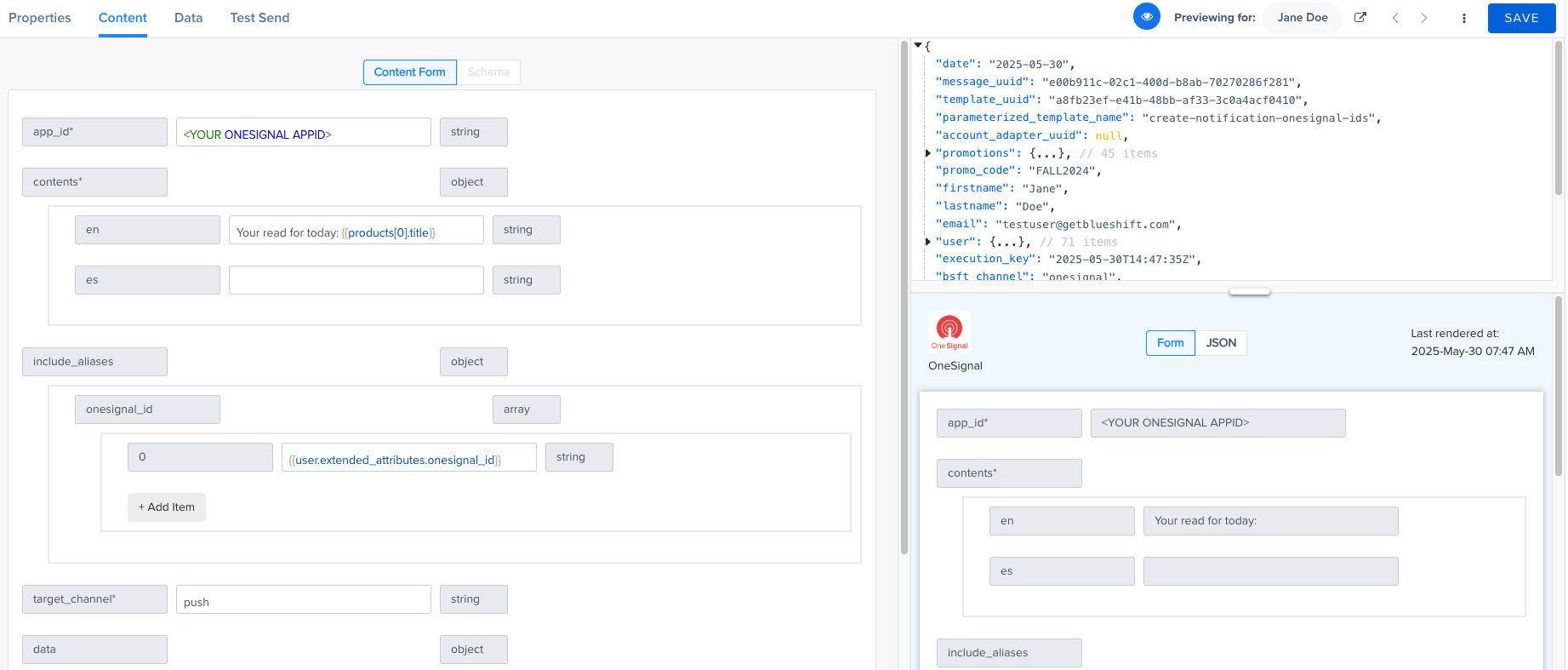1568x670 pixels.
Task: Go to next preview user arrow
Action: point(1424,18)
